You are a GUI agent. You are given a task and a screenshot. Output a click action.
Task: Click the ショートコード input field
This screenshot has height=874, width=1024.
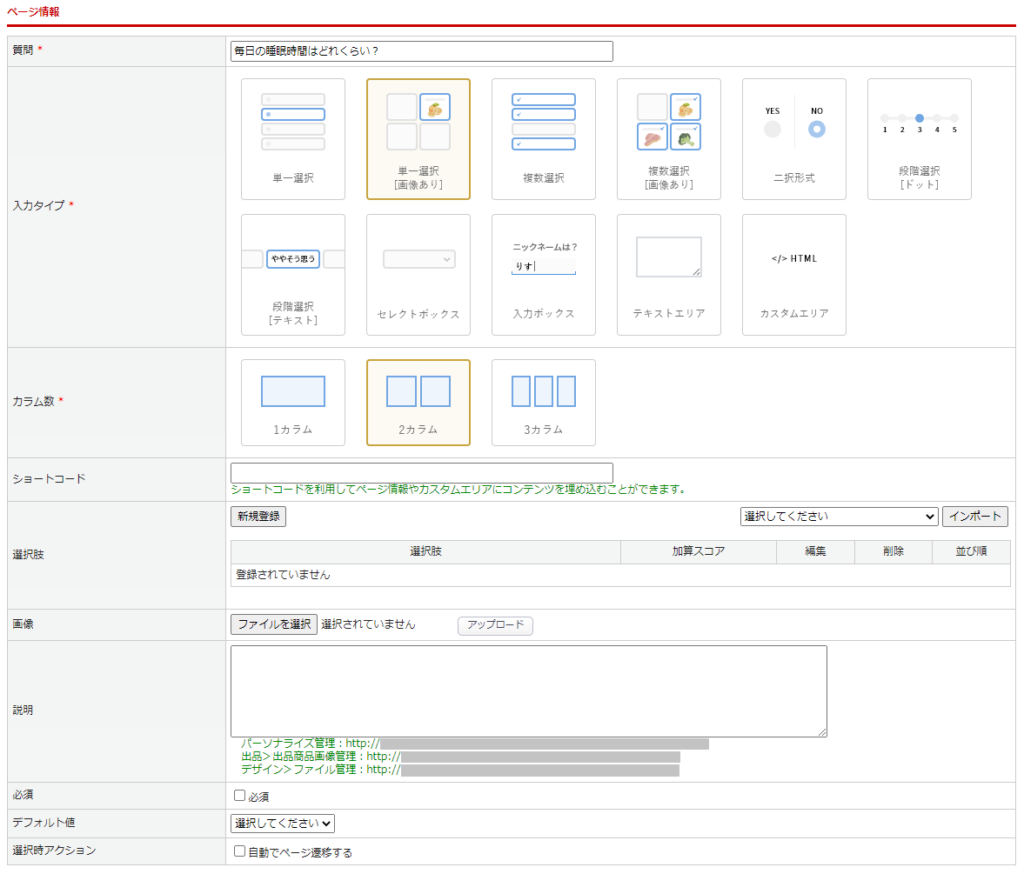pos(421,473)
